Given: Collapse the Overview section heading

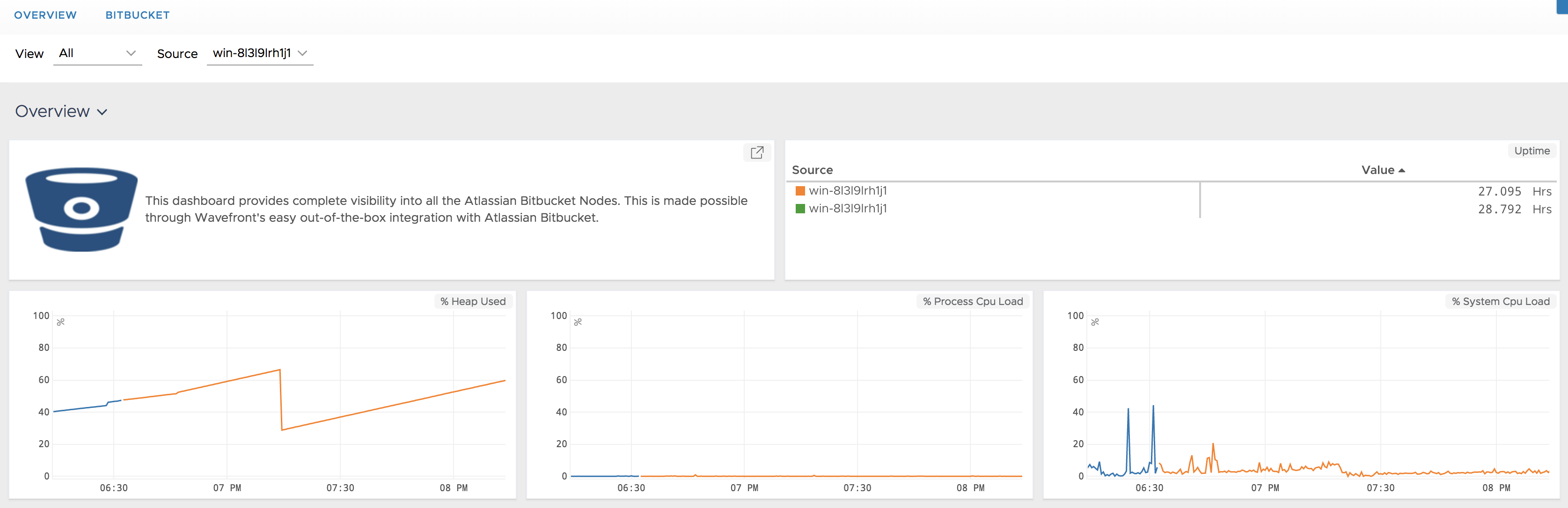Looking at the screenshot, I should pos(61,111).
